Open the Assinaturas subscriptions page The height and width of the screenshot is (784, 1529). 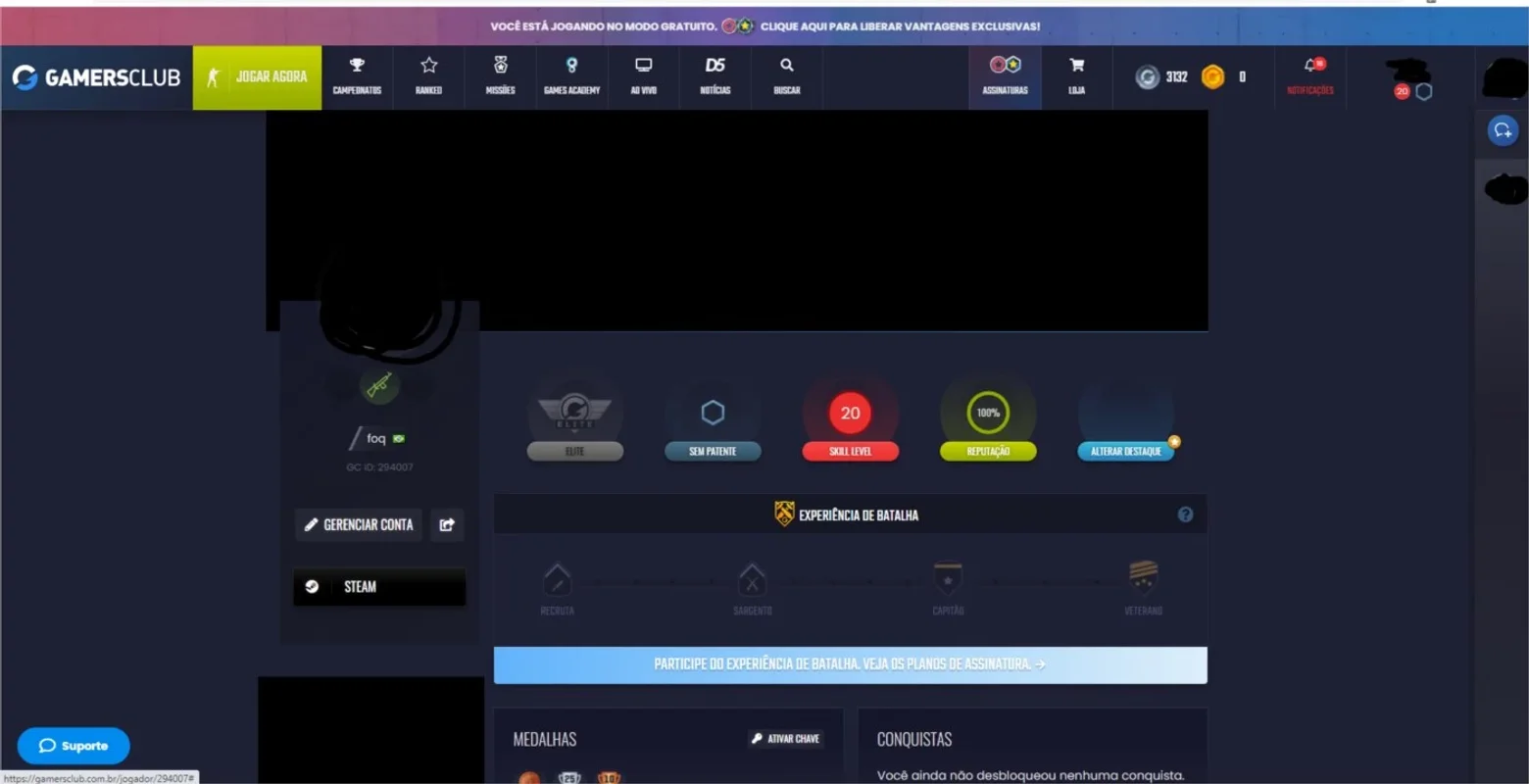click(1005, 77)
